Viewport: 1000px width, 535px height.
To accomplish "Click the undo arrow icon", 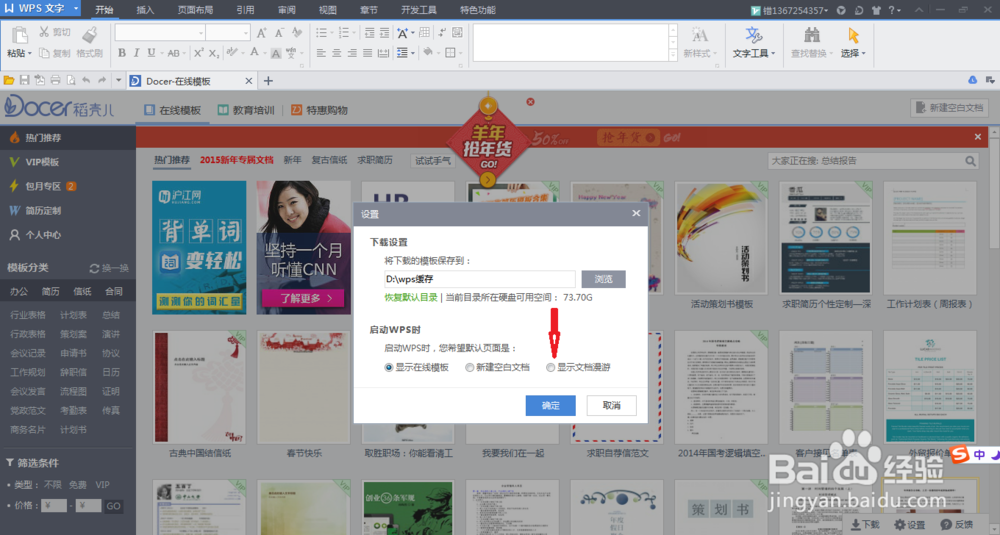I will pyautogui.click(x=86, y=80).
